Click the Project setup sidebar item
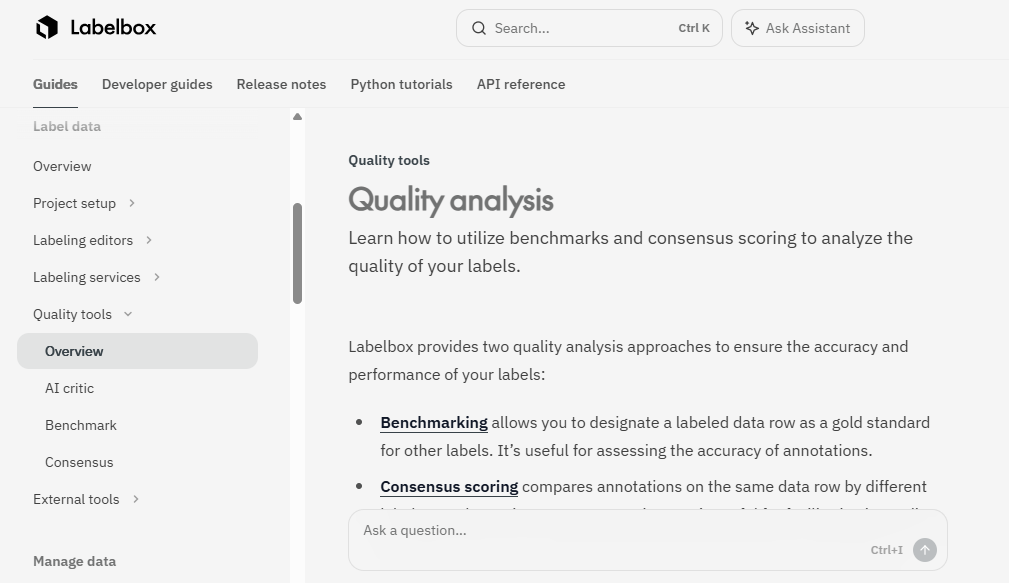This screenshot has height=583, width=1009. pyautogui.click(x=75, y=203)
